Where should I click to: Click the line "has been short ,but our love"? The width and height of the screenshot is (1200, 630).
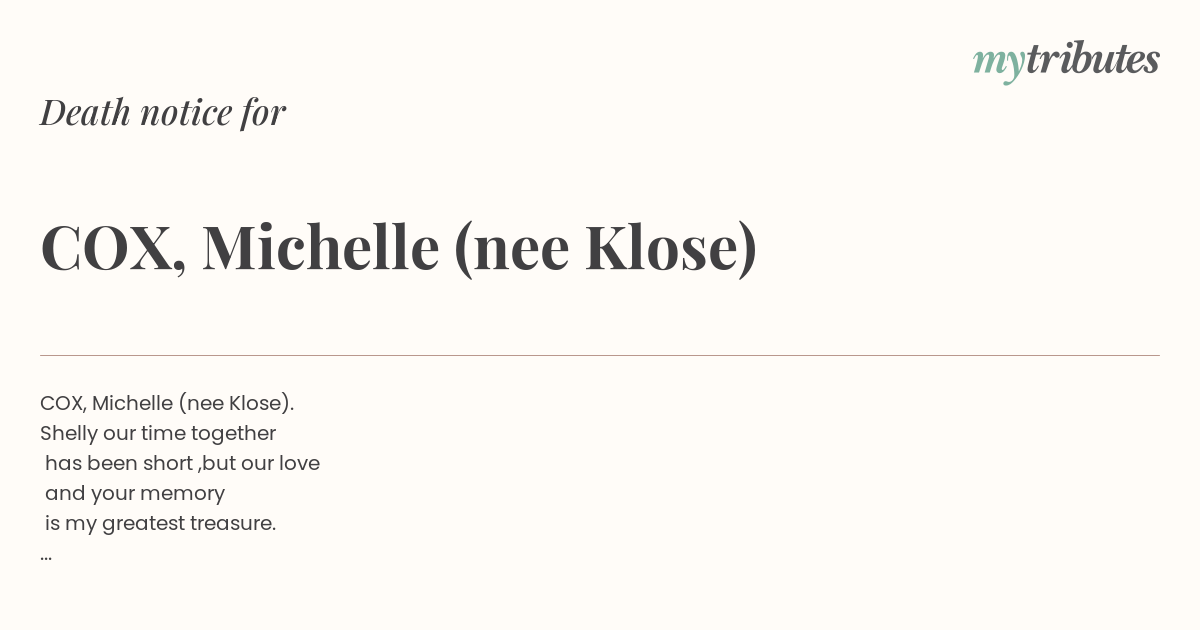click(182, 464)
